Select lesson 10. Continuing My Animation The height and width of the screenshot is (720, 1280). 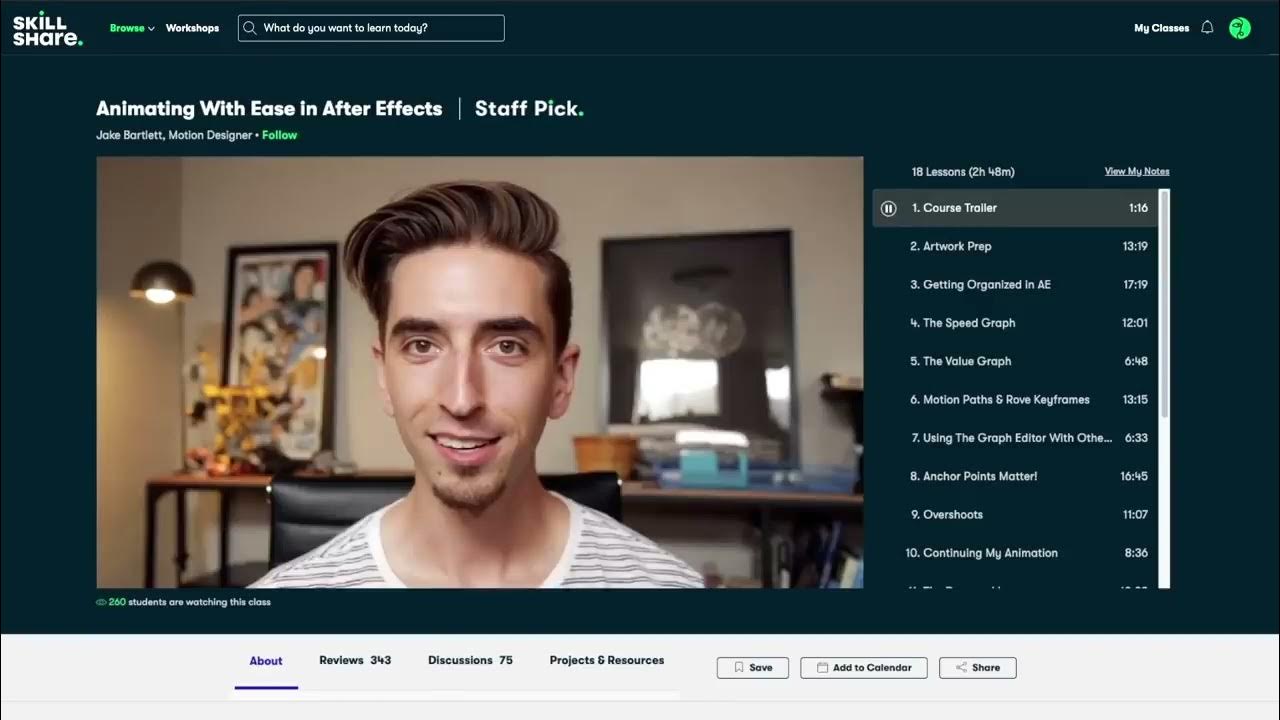1015,553
